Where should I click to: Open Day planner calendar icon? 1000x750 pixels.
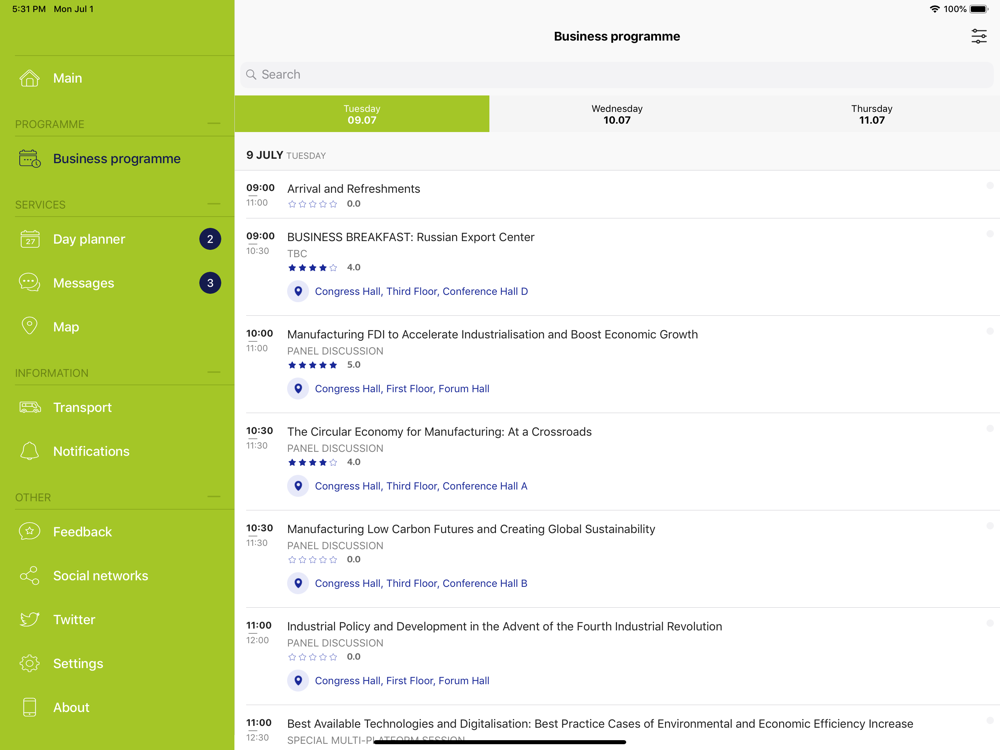click(30, 239)
